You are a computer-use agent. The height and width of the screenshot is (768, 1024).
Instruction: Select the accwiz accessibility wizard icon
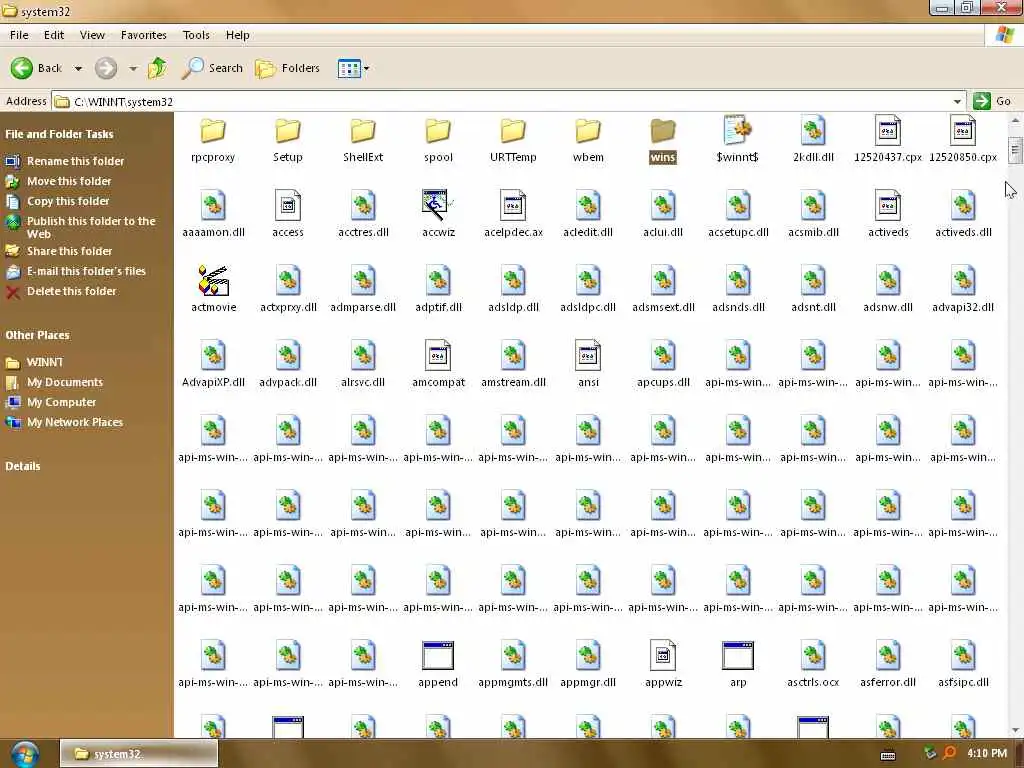(438, 205)
